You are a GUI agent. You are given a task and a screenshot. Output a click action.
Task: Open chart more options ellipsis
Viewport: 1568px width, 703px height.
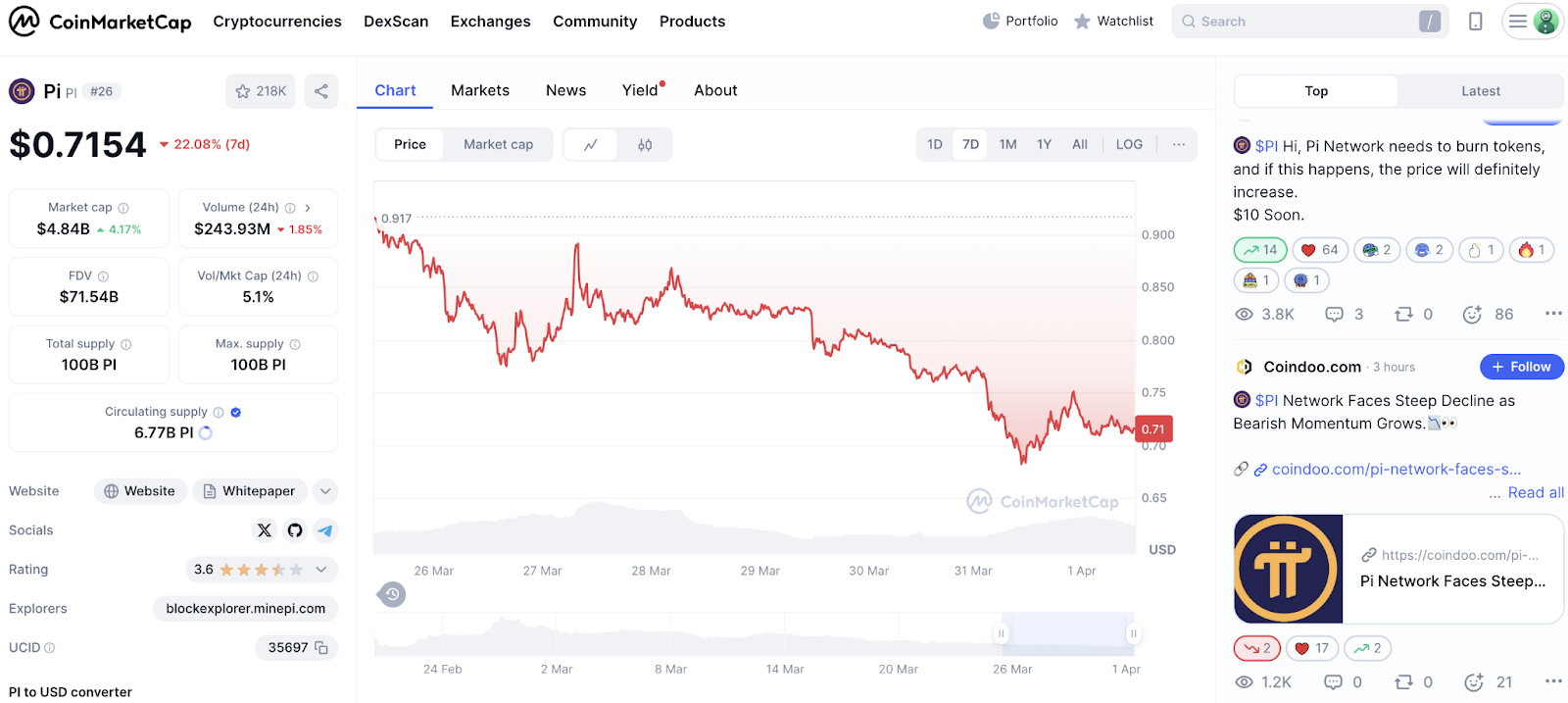tap(1179, 144)
